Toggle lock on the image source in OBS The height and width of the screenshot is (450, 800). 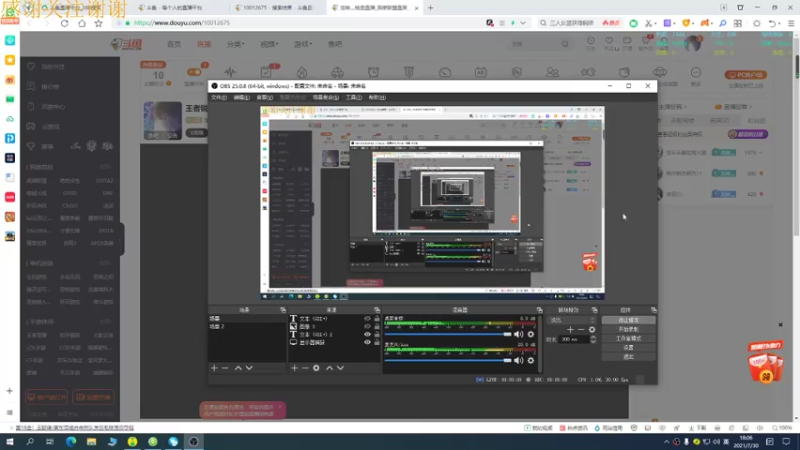coord(377,327)
